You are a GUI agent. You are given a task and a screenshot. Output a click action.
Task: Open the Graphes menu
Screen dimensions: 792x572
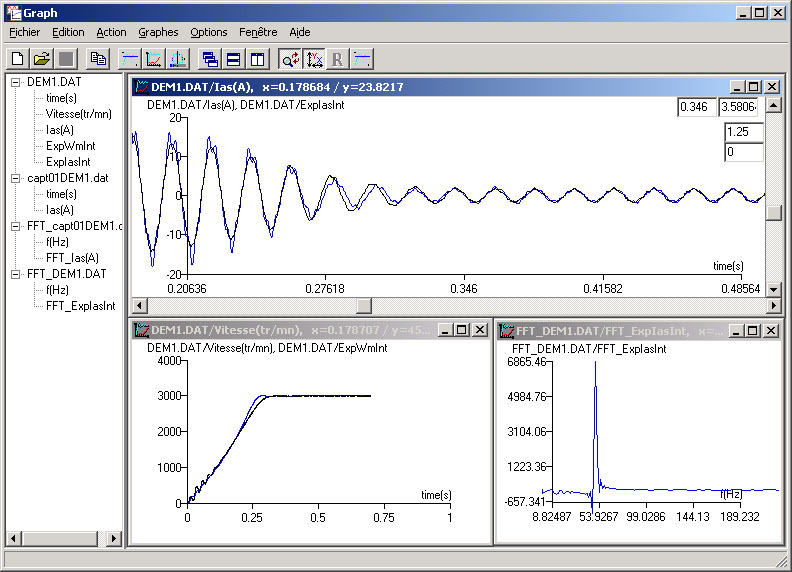(158, 32)
